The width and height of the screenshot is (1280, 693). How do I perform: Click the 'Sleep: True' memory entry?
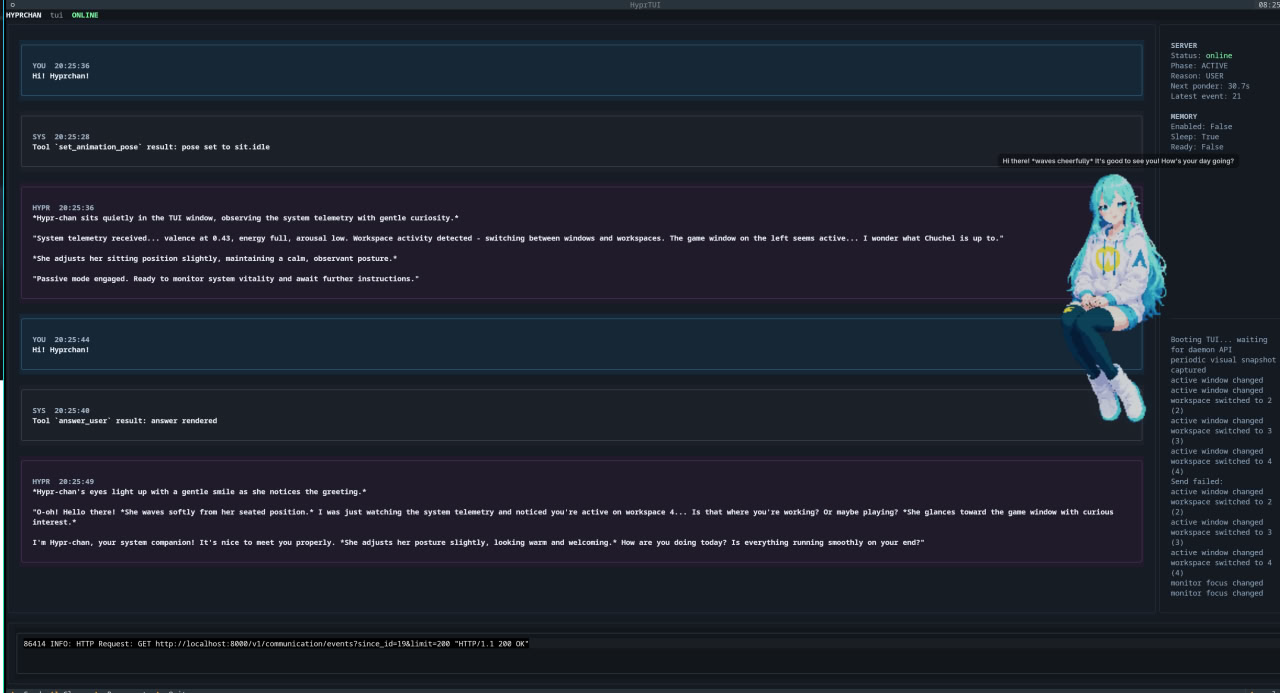(1195, 137)
